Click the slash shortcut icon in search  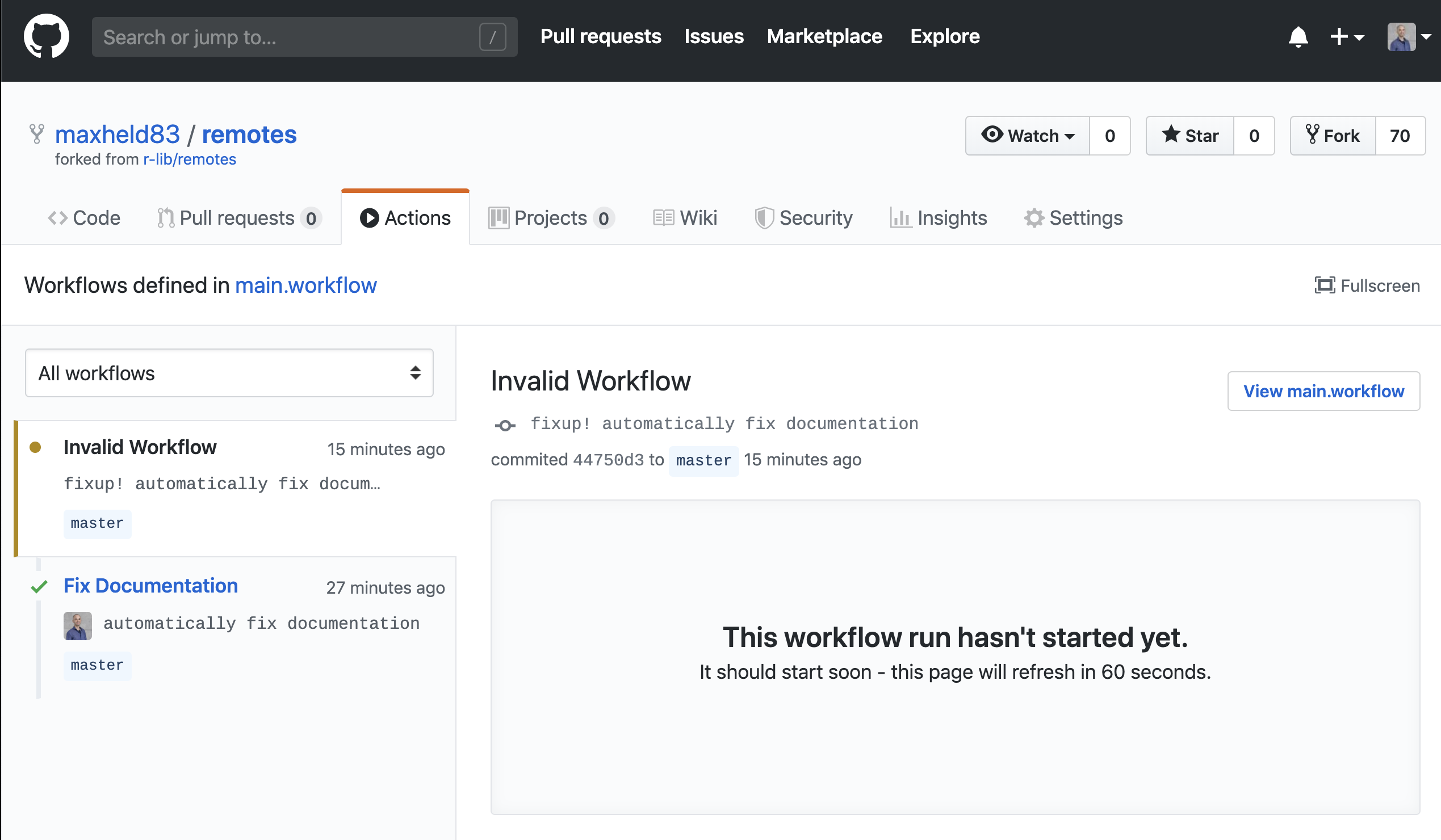click(x=492, y=37)
